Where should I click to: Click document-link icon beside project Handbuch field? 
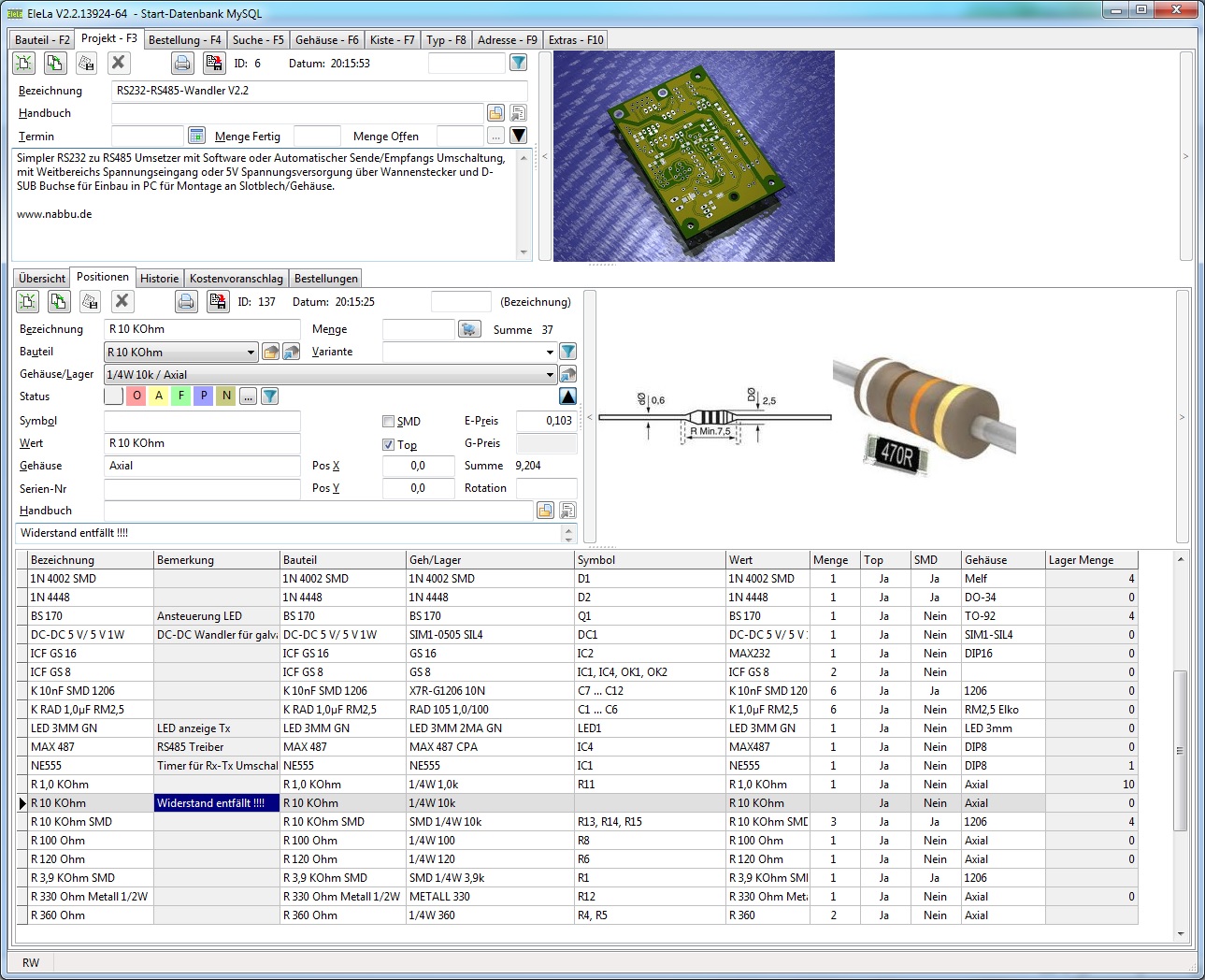pyautogui.click(x=518, y=113)
